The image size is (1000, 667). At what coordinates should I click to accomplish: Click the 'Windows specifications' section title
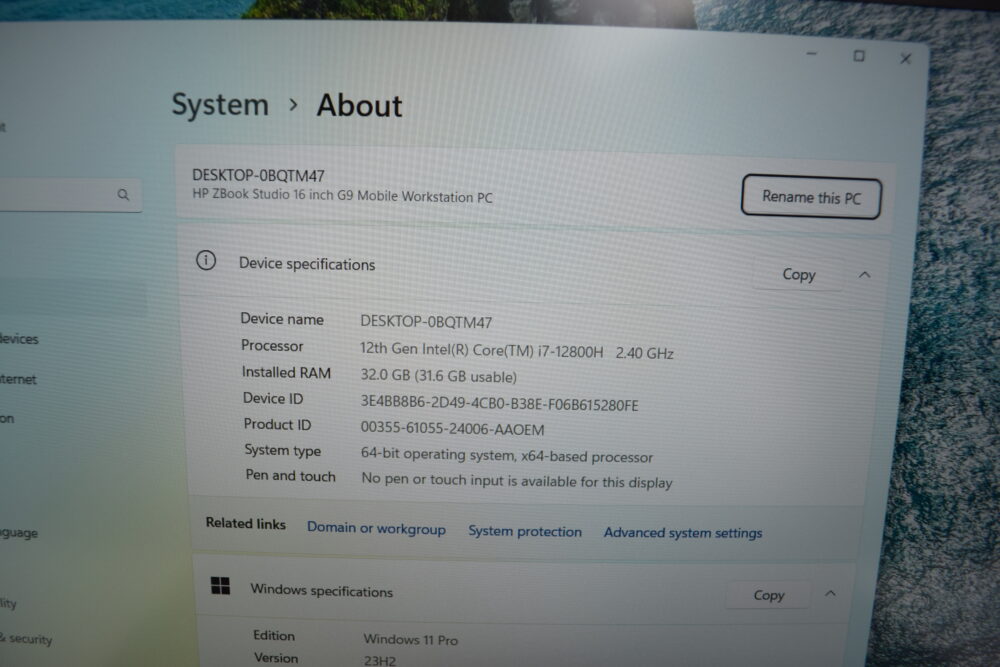tap(321, 590)
